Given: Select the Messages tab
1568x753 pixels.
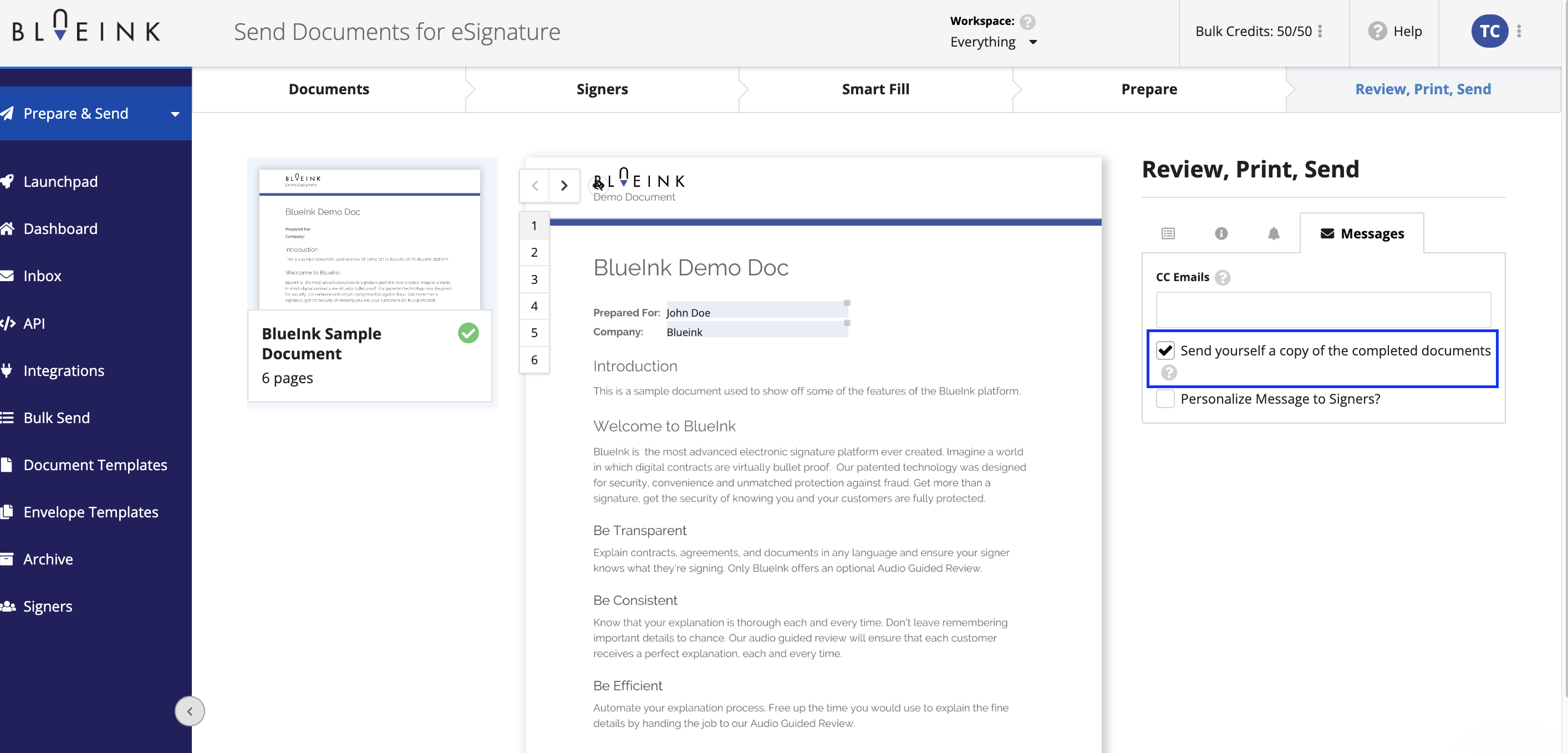Looking at the screenshot, I should (1362, 234).
